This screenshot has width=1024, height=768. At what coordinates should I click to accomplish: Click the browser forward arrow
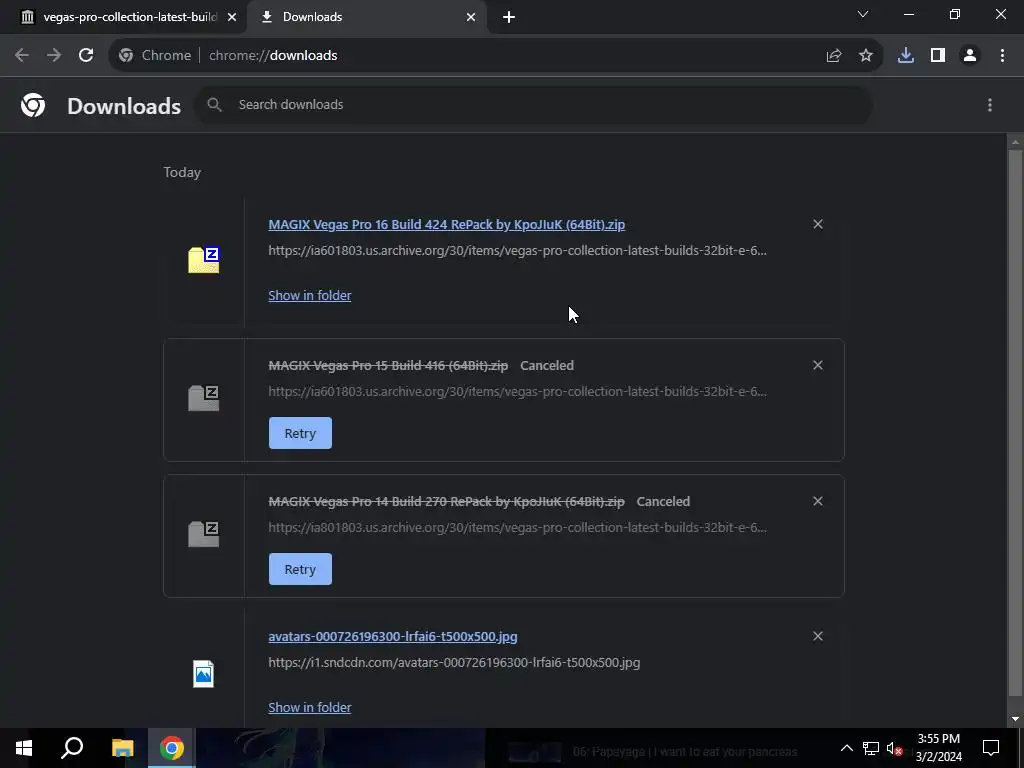click(x=54, y=56)
